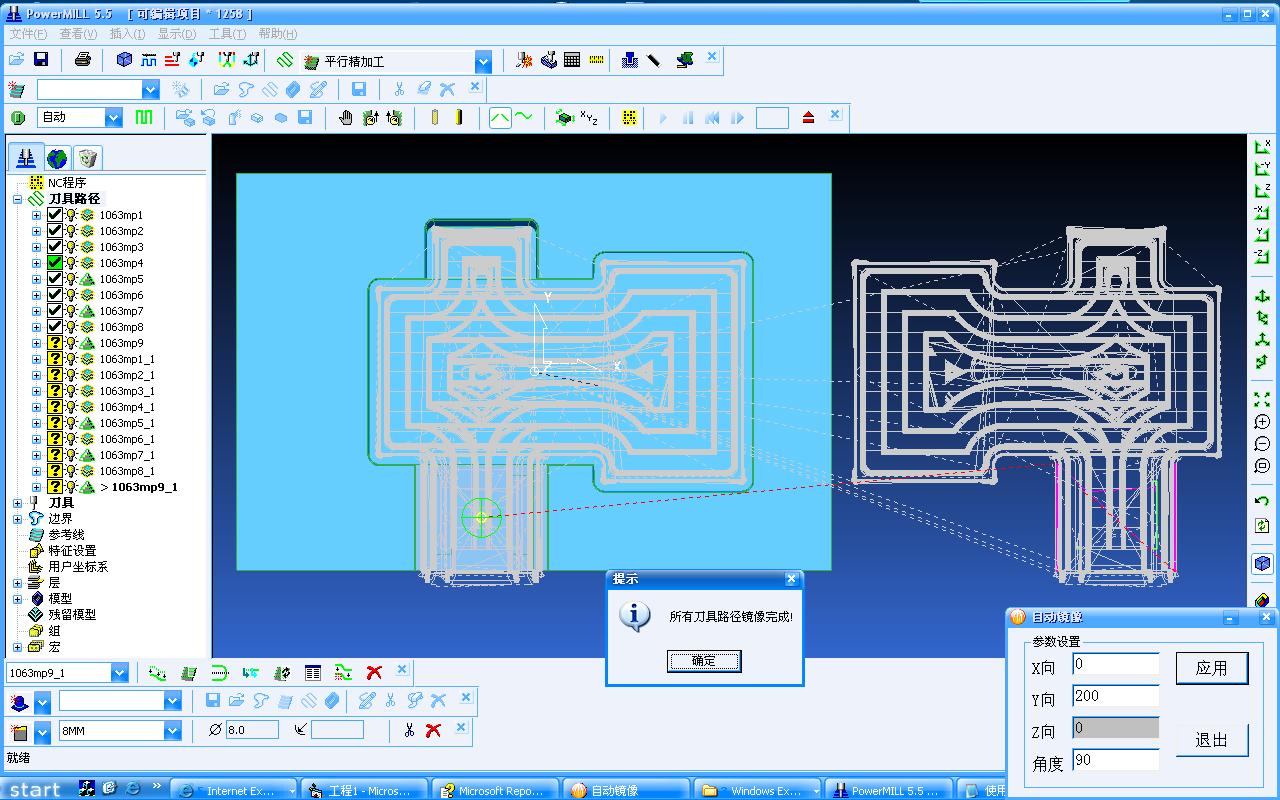Image resolution: width=1280 pixels, height=800 pixels.
Task: Open the 插入(I) menu
Action: click(127, 34)
